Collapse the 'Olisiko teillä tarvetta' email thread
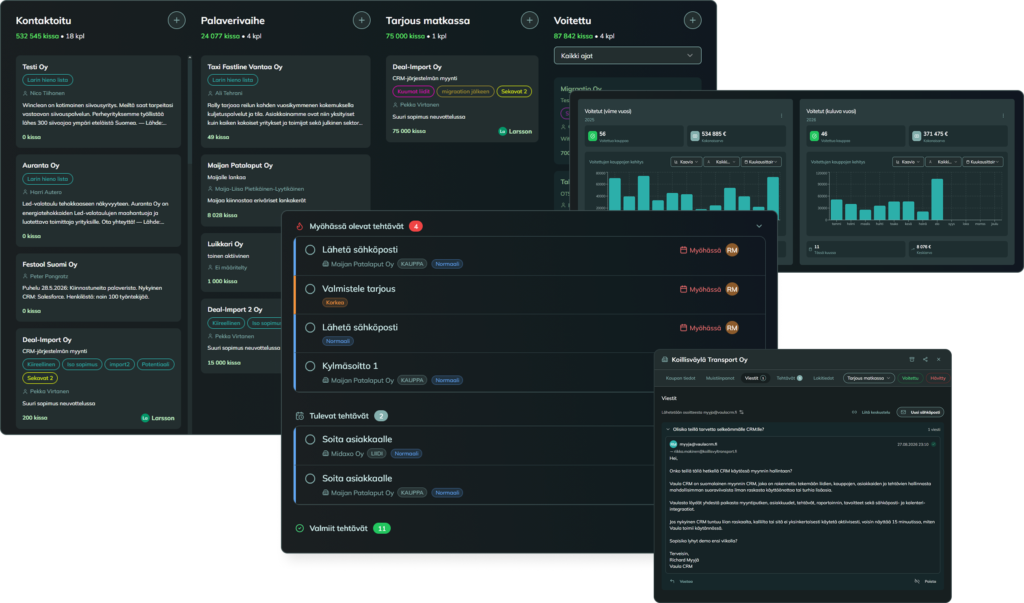 coord(667,430)
